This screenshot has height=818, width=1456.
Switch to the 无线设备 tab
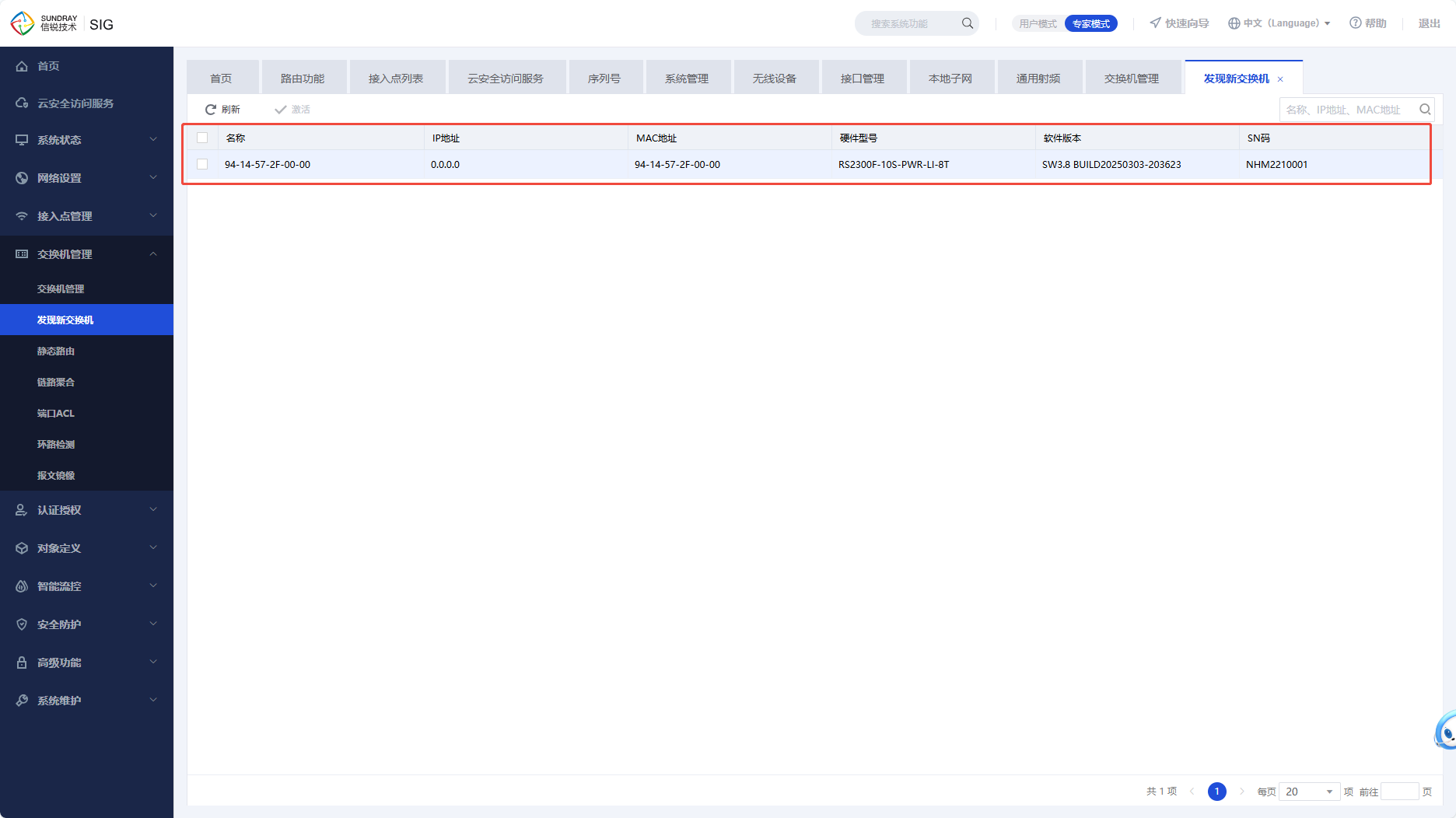(775, 78)
